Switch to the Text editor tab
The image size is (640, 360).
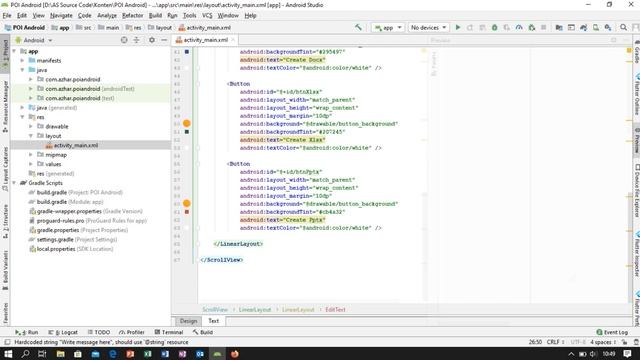click(x=213, y=321)
